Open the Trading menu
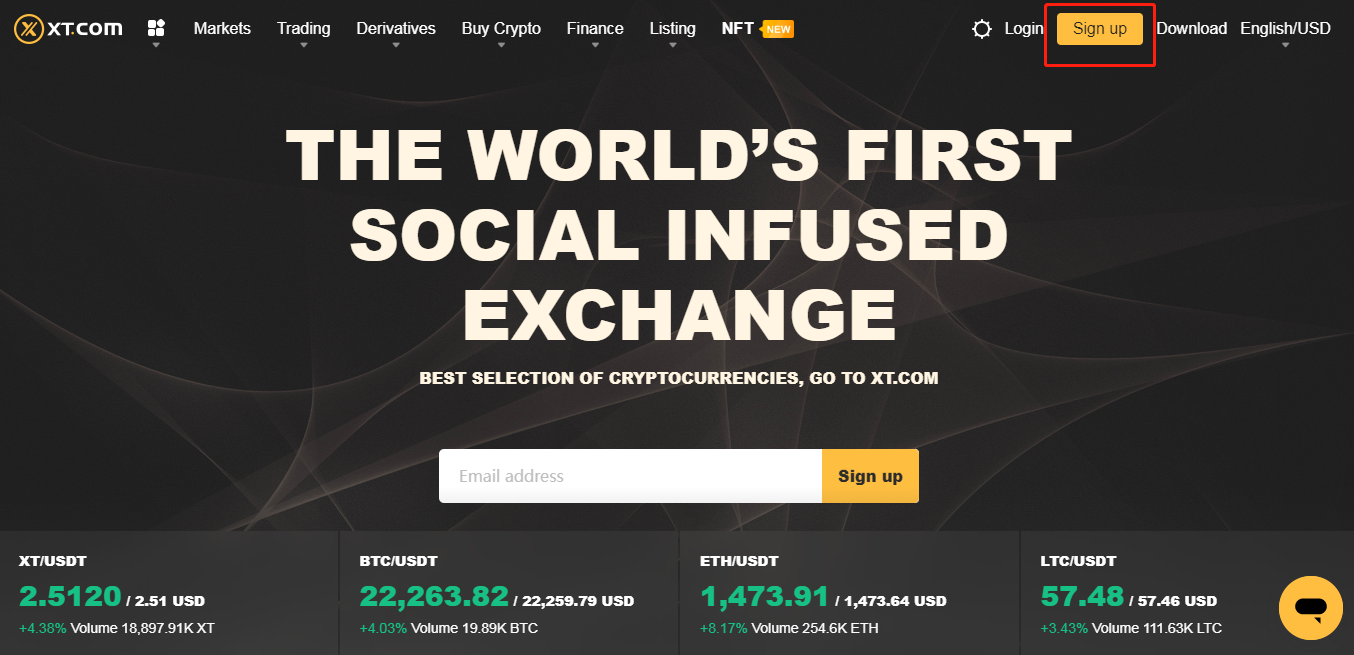This screenshot has height=655, width=1354. 303,28
